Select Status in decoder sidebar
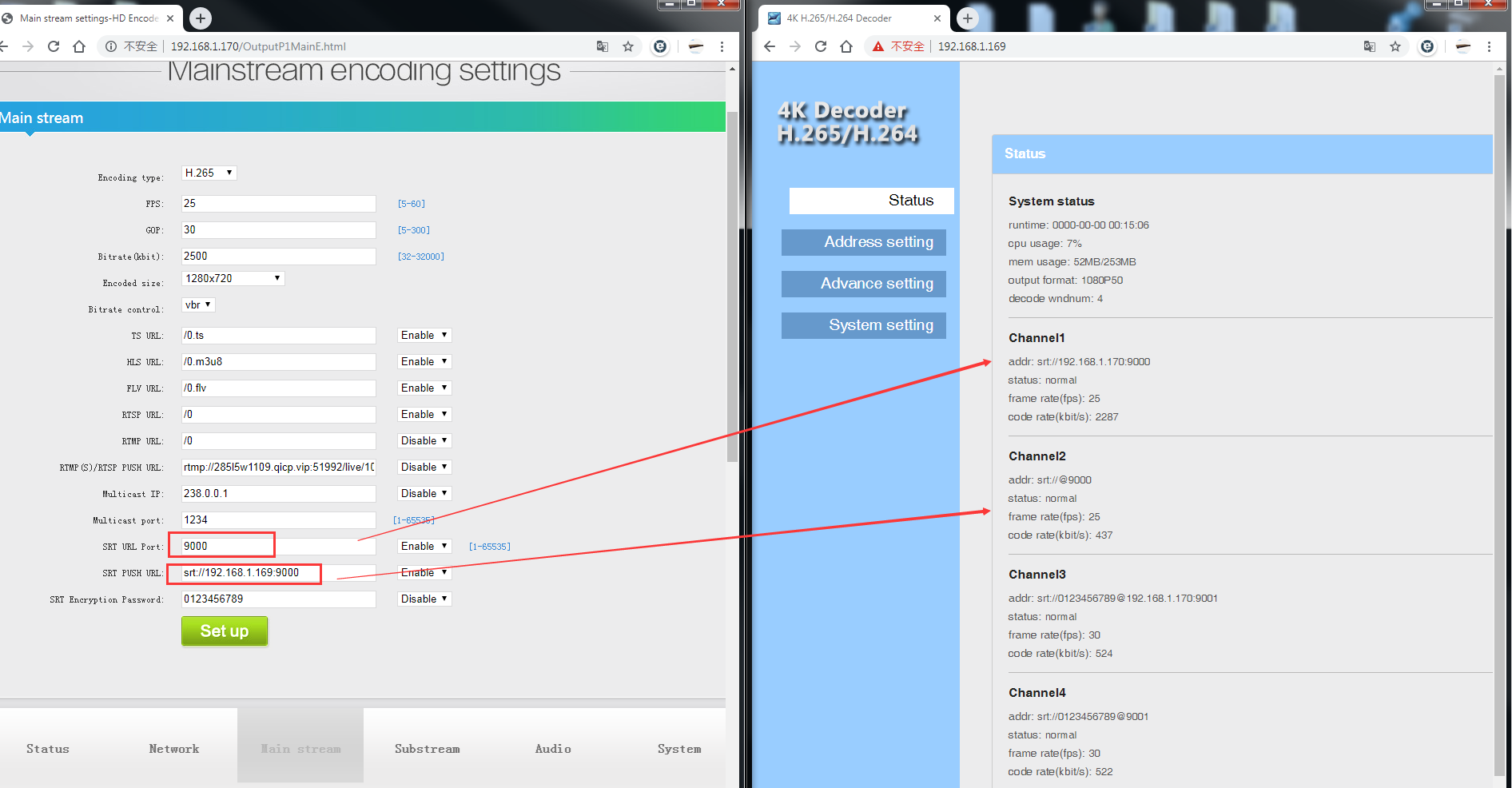 (871, 201)
